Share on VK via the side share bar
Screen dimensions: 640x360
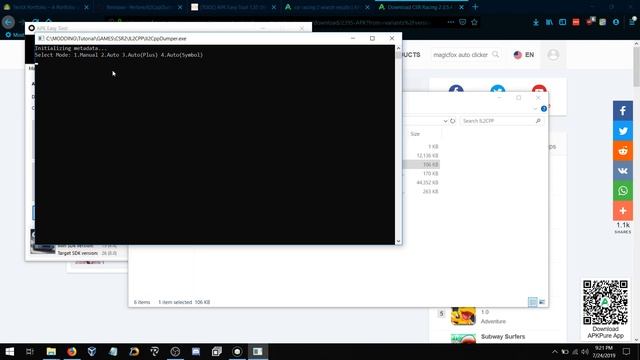(623, 171)
